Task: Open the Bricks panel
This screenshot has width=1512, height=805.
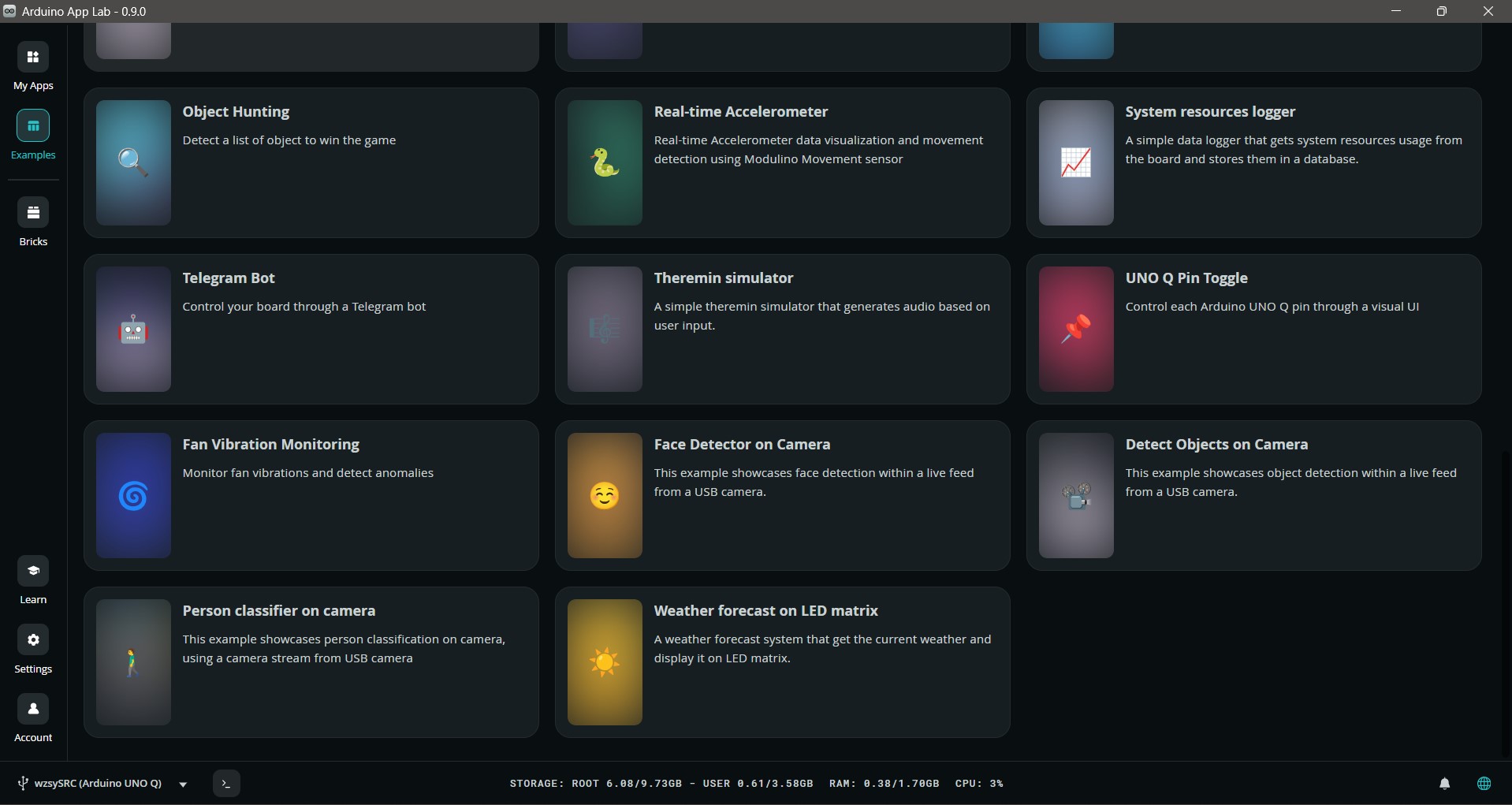Action: coord(33,222)
